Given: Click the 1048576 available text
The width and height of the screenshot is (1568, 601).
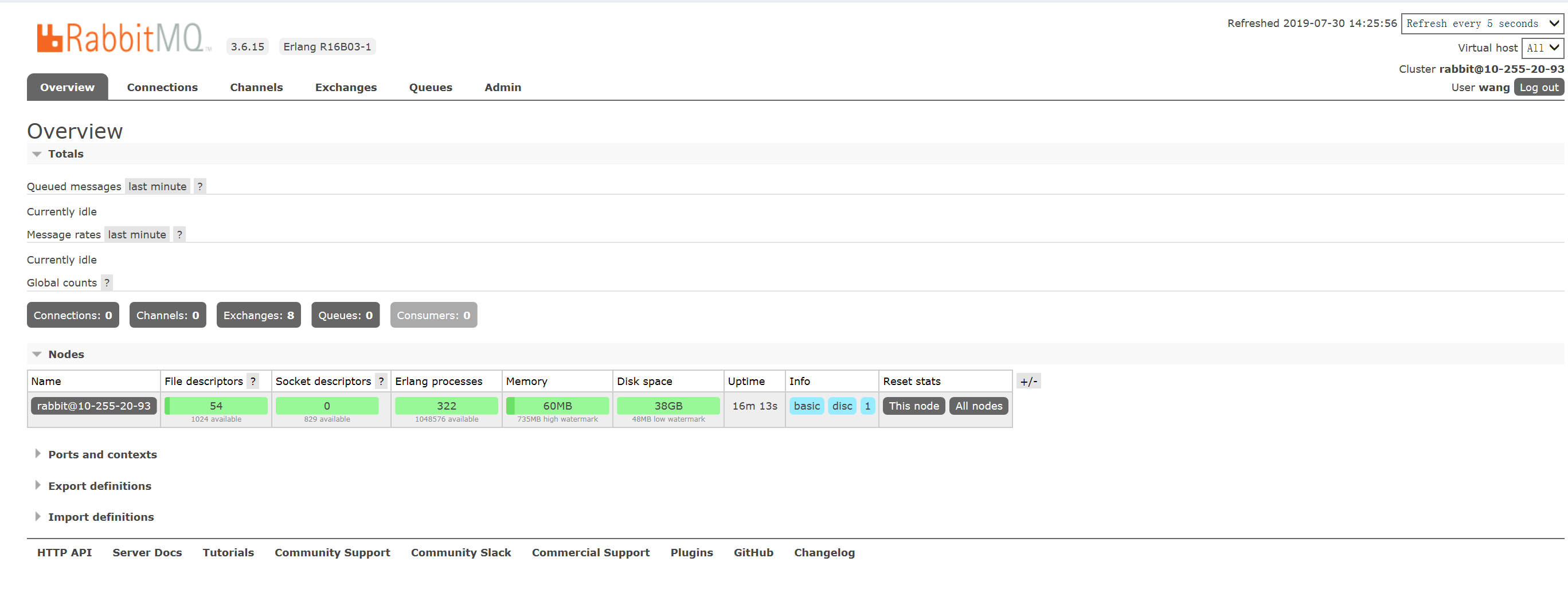Looking at the screenshot, I should [446, 419].
